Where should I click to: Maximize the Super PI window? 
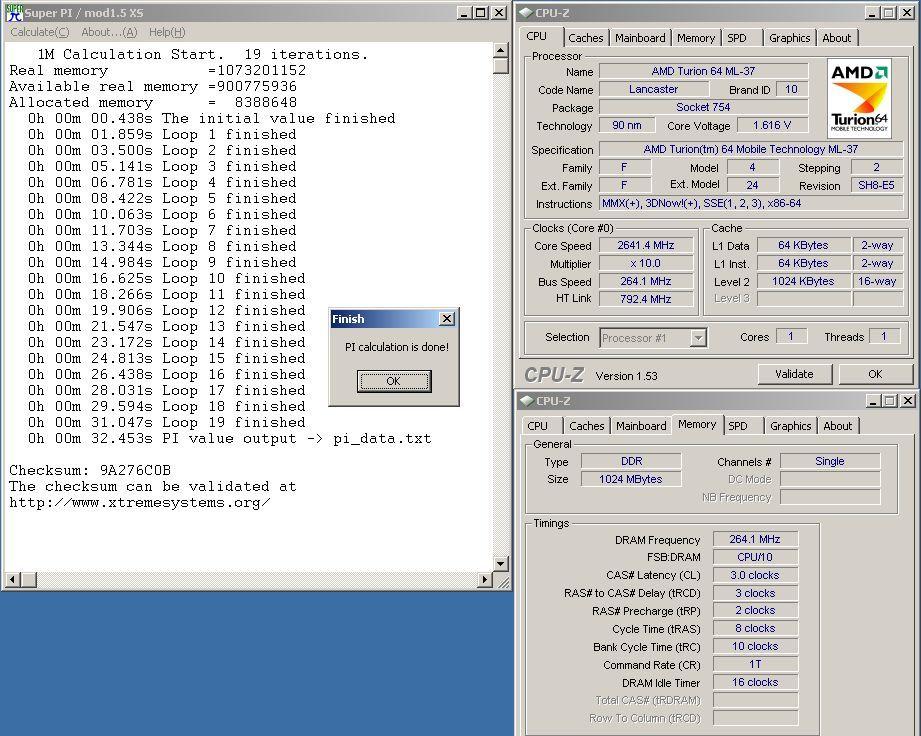[480, 13]
